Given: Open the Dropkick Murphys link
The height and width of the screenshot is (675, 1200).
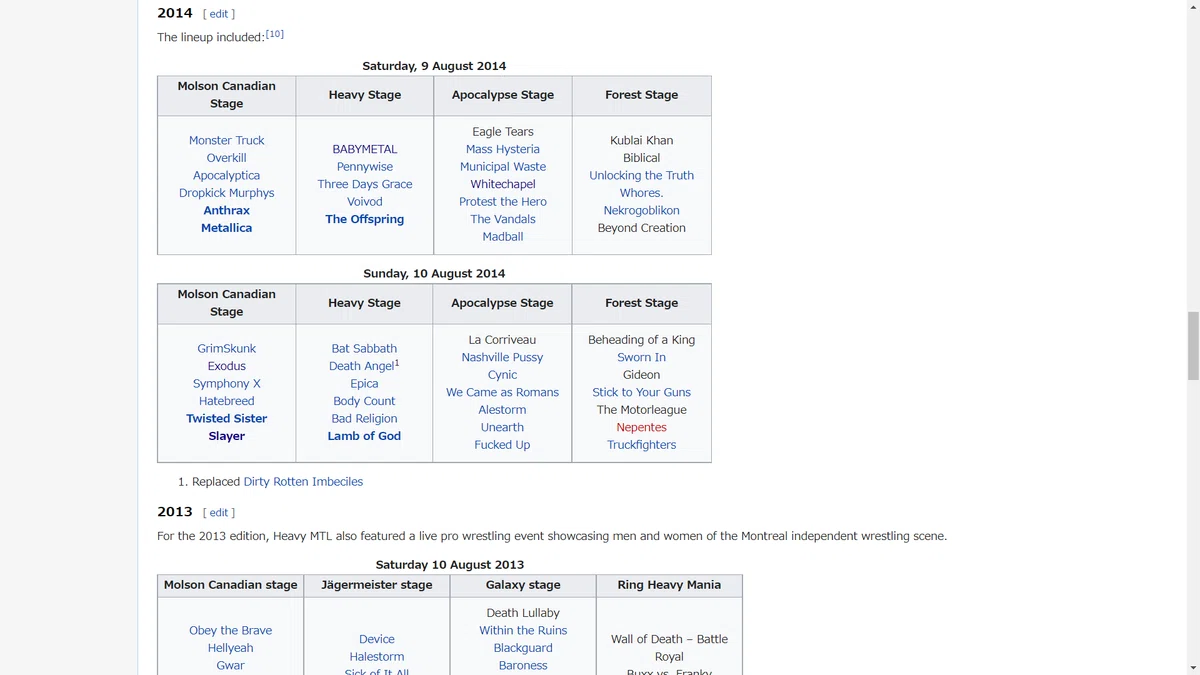Looking at the screenshot, I should 227,193.
